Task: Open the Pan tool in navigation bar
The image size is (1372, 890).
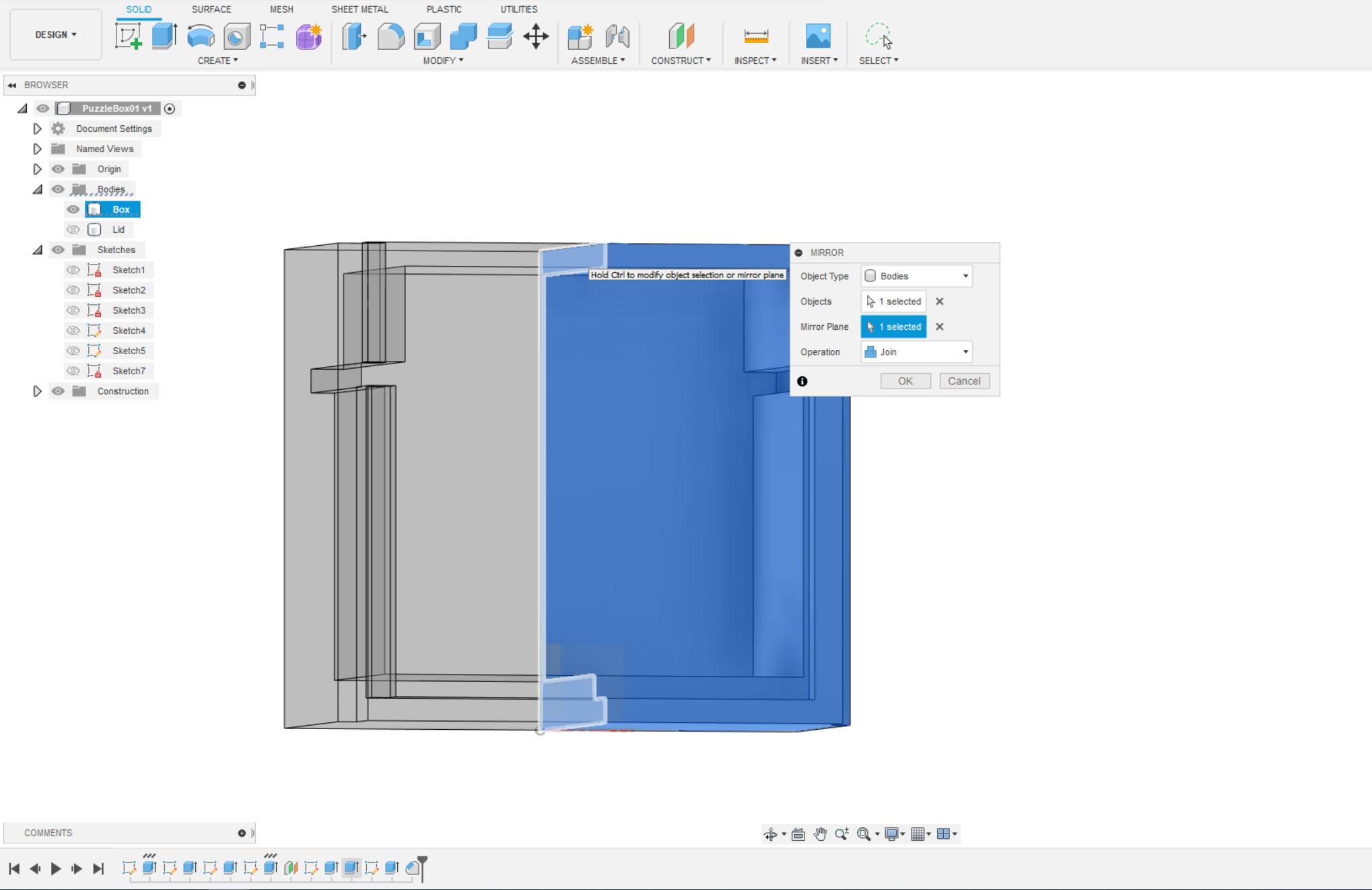Action: click(820, 834)
